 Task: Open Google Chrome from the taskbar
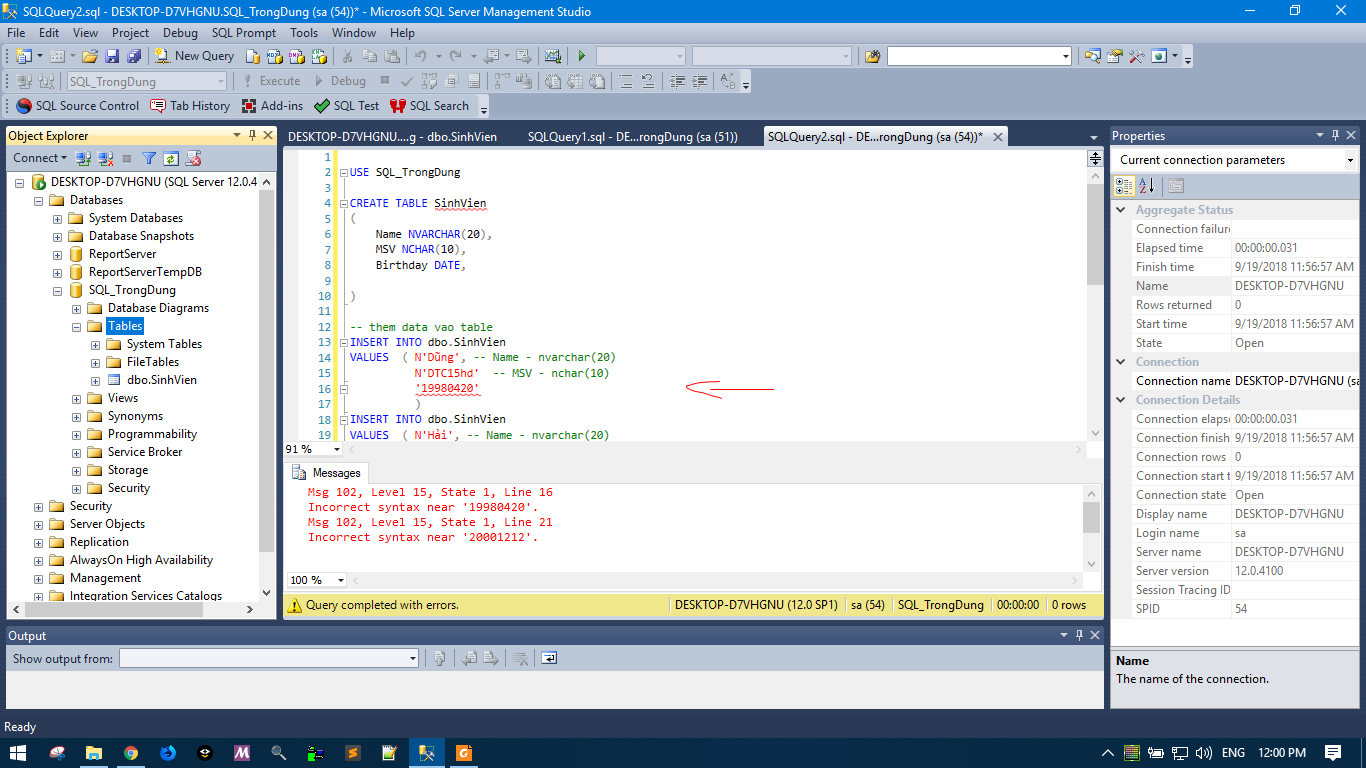[x=131, y=752]
